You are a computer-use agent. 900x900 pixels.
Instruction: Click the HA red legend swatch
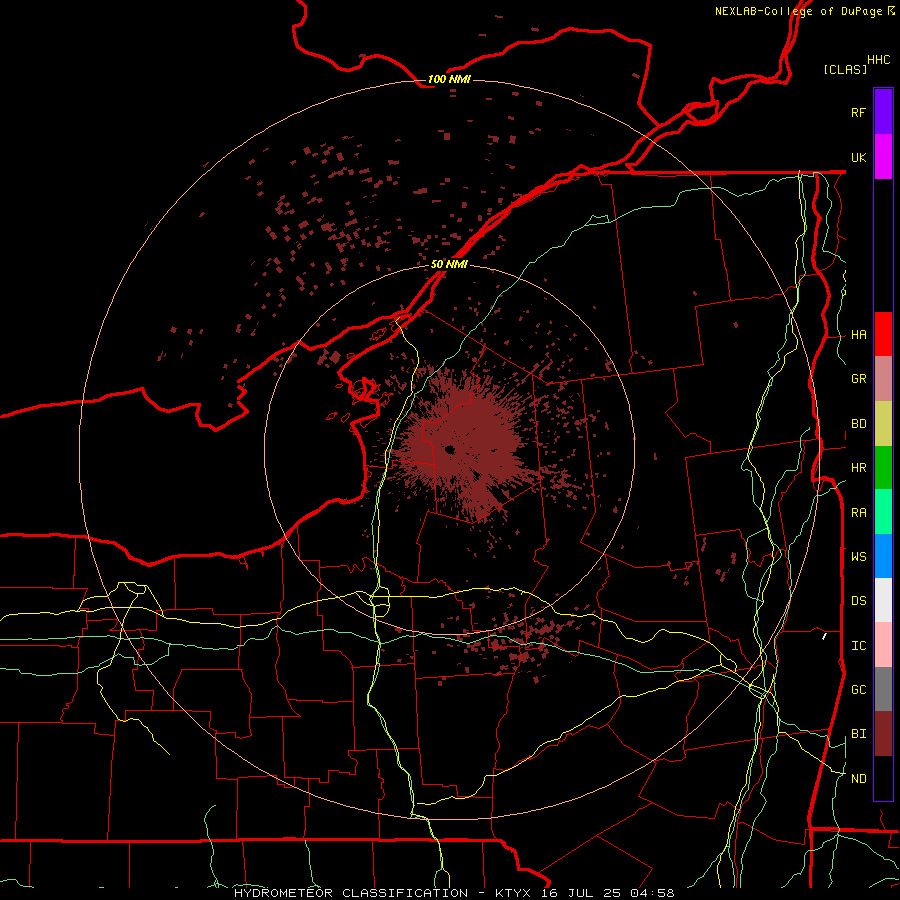(883, 334)
